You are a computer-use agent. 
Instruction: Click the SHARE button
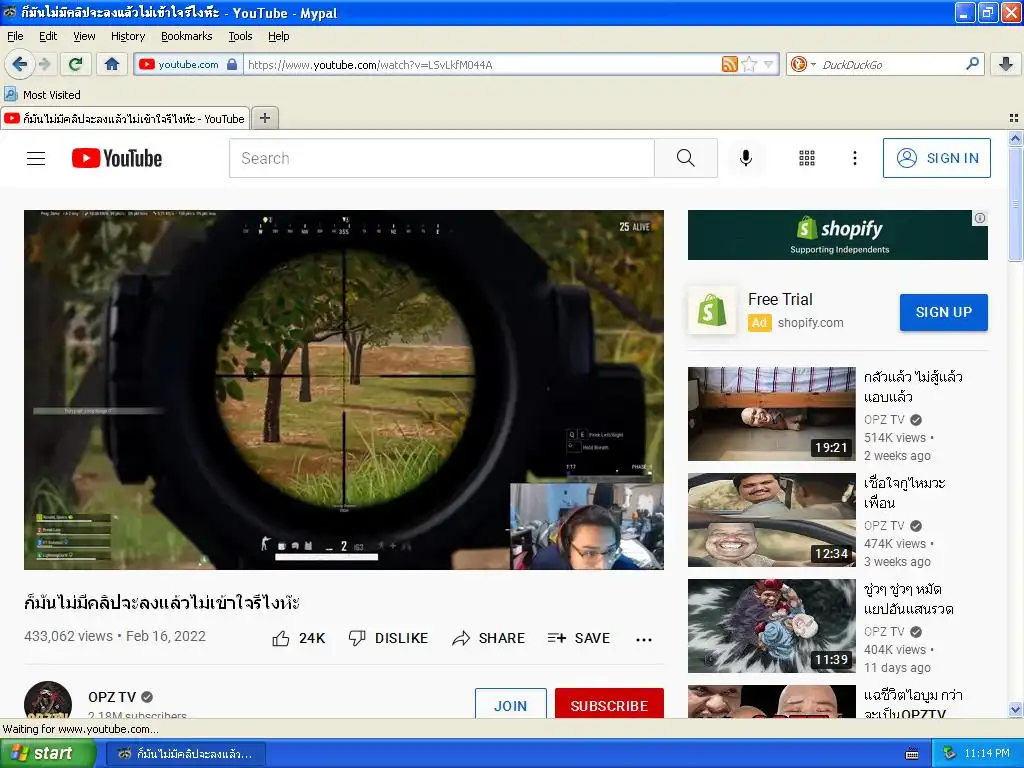(488, 638)
